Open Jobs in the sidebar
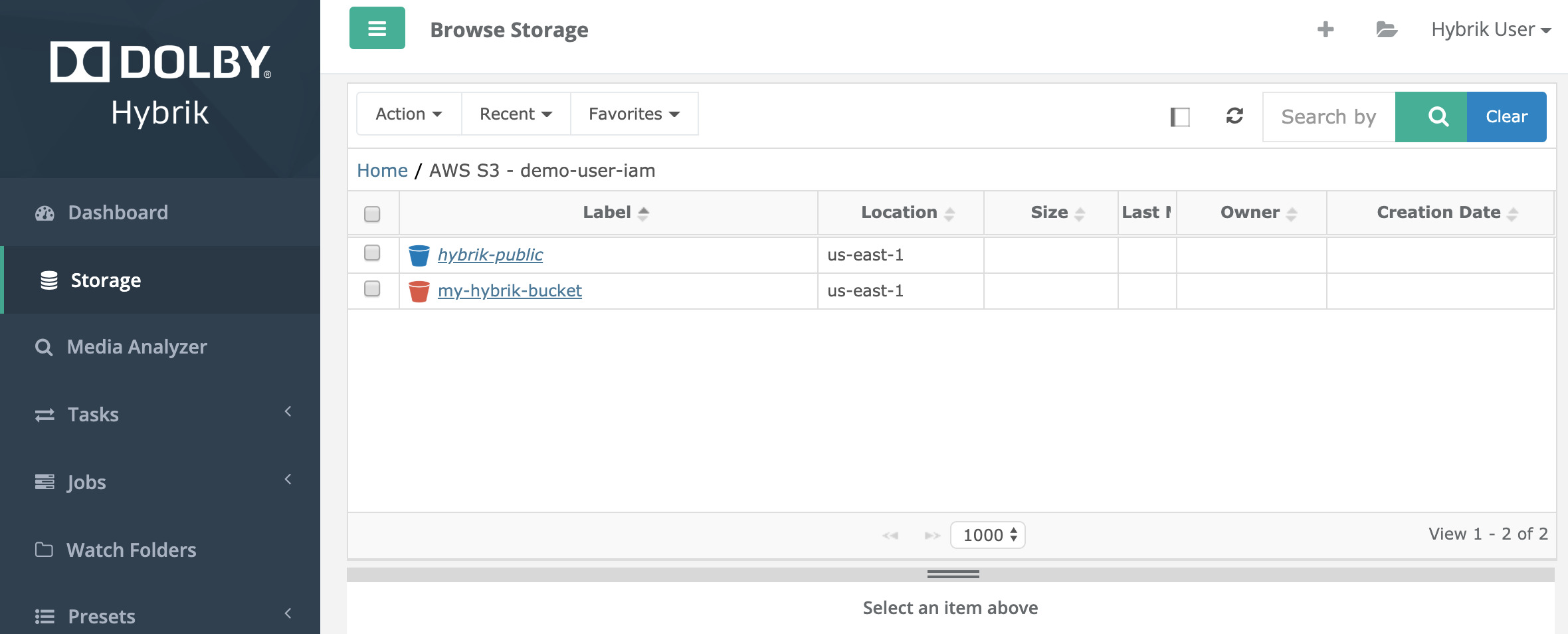This screenshot has width=1568, height=634. pos(160,482)
